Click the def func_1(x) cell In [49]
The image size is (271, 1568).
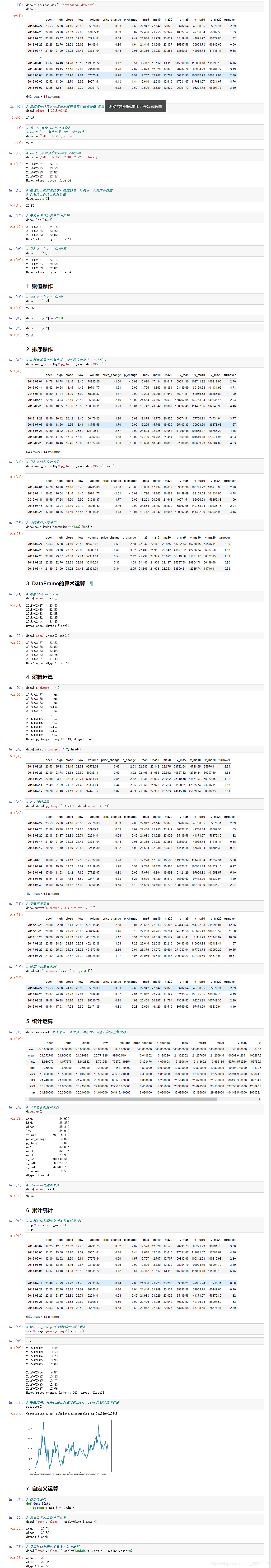(144, 1503)
